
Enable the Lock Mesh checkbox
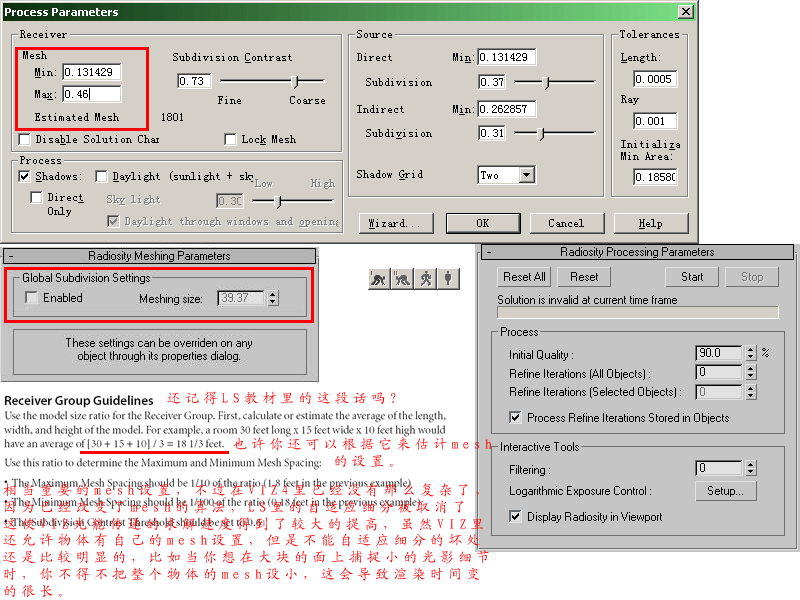[x=230, y=139]
